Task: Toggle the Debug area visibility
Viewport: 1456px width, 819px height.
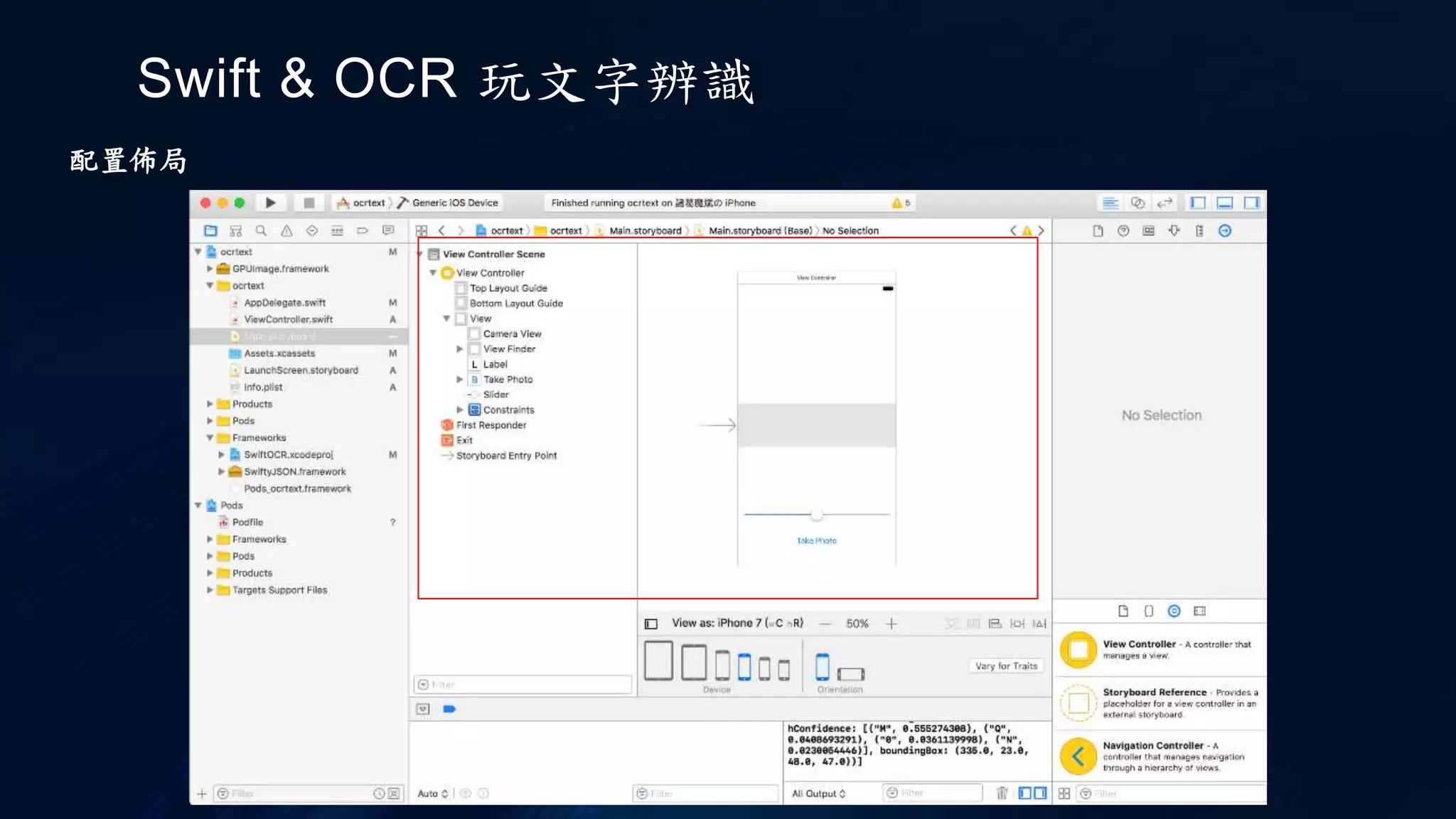Action: pyautogui.click(x=1225, y=203)
